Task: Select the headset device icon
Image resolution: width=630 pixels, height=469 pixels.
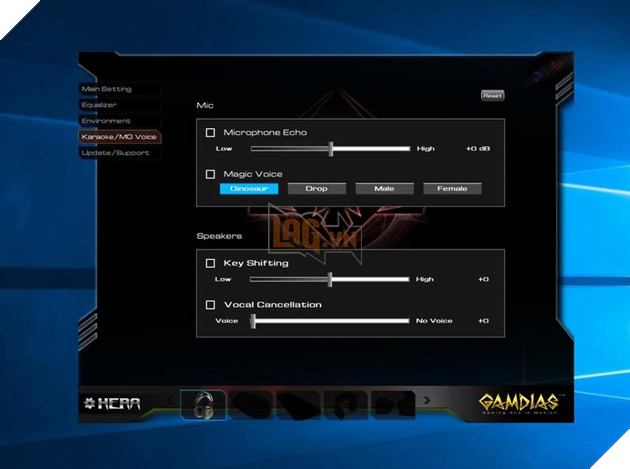Action: pos(203,403)
